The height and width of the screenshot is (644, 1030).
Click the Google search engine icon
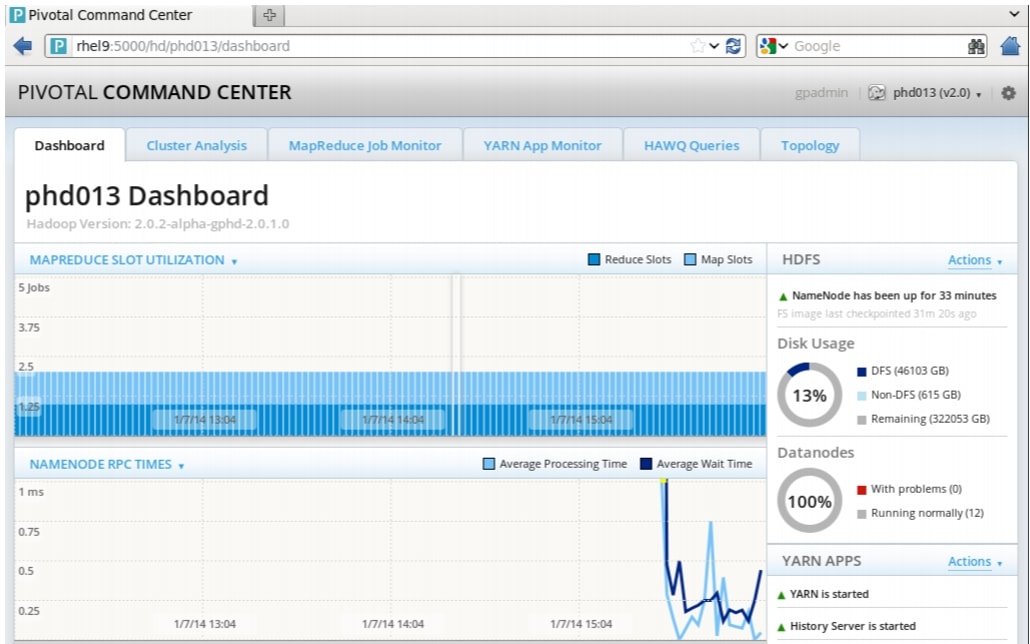pos(767,46)
